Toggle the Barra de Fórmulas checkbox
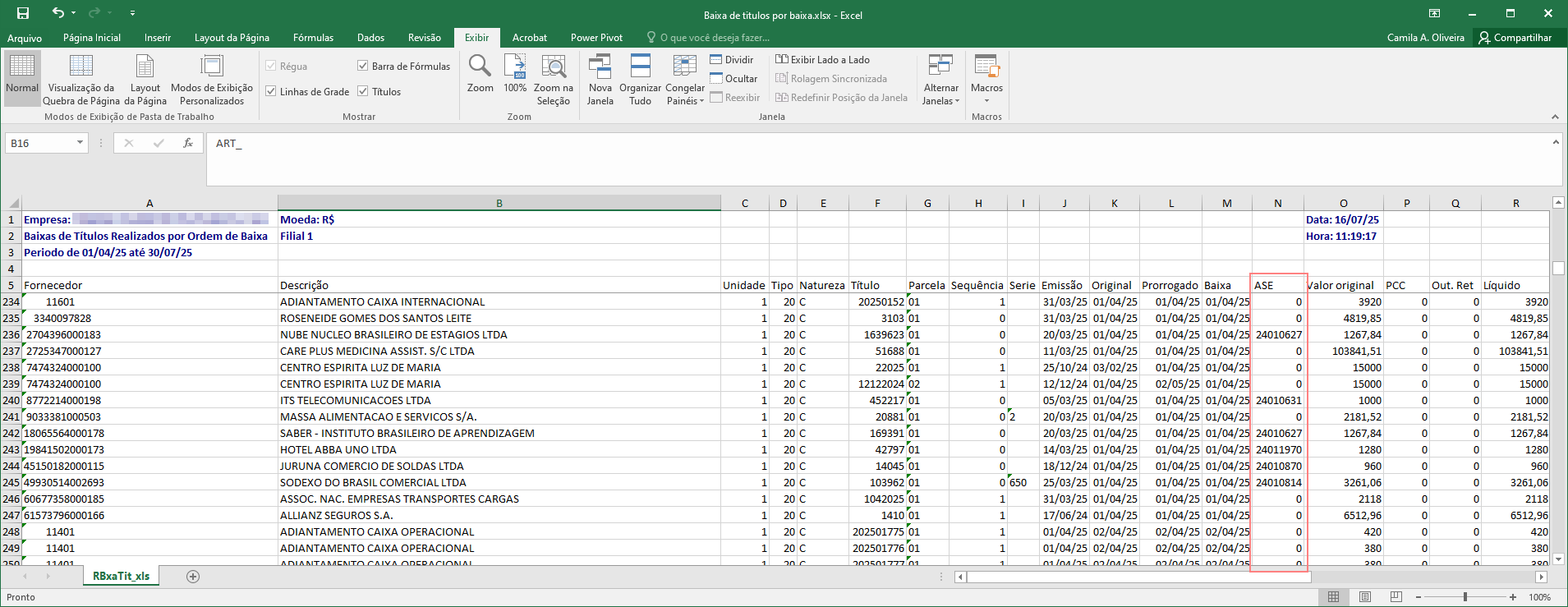Viewport: 1568px width, 607px height. click(362, 66)
